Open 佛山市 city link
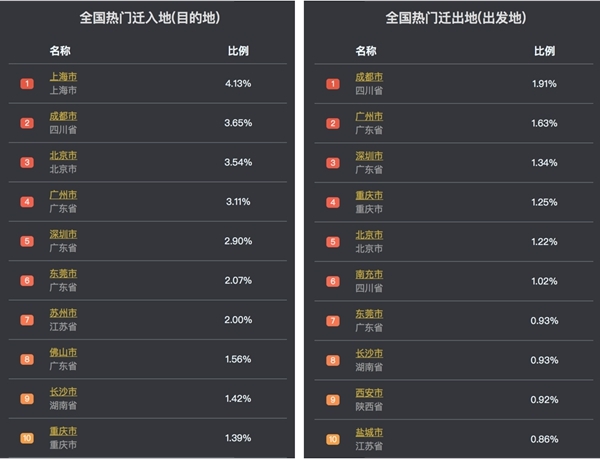The width and height of the screenshot is (600, 459). click(63, 353)
